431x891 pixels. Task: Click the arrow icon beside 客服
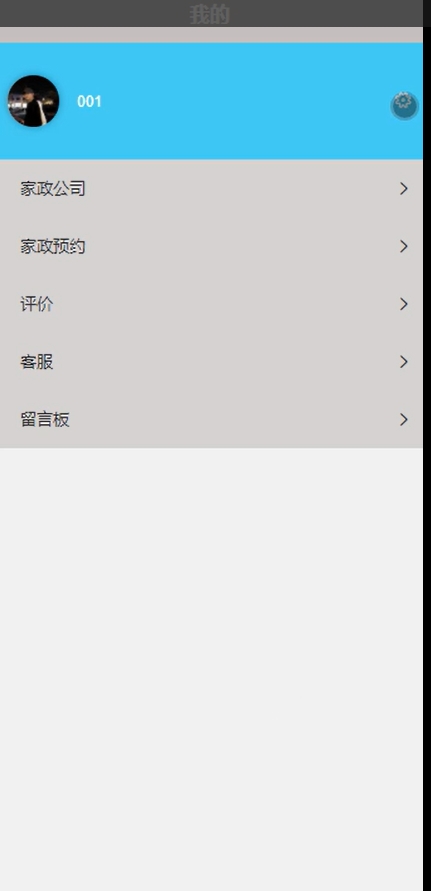(404, 362)
